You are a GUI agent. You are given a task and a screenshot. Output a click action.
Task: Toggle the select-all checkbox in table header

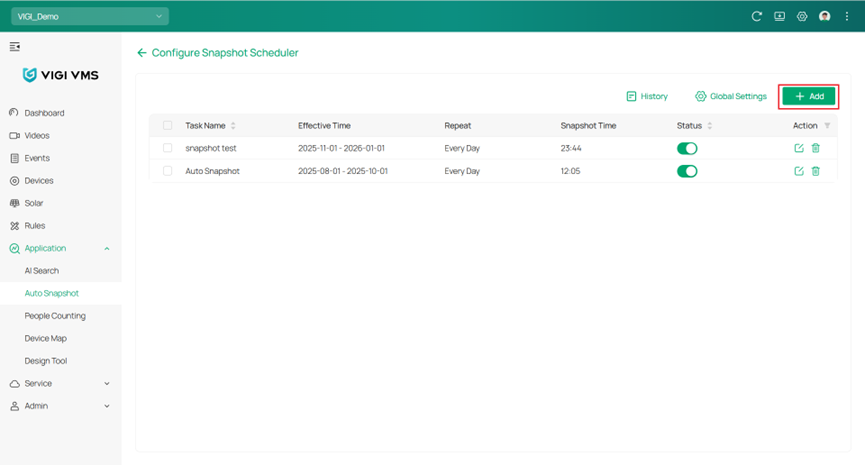pyautogui.click(x=167, y=125)
